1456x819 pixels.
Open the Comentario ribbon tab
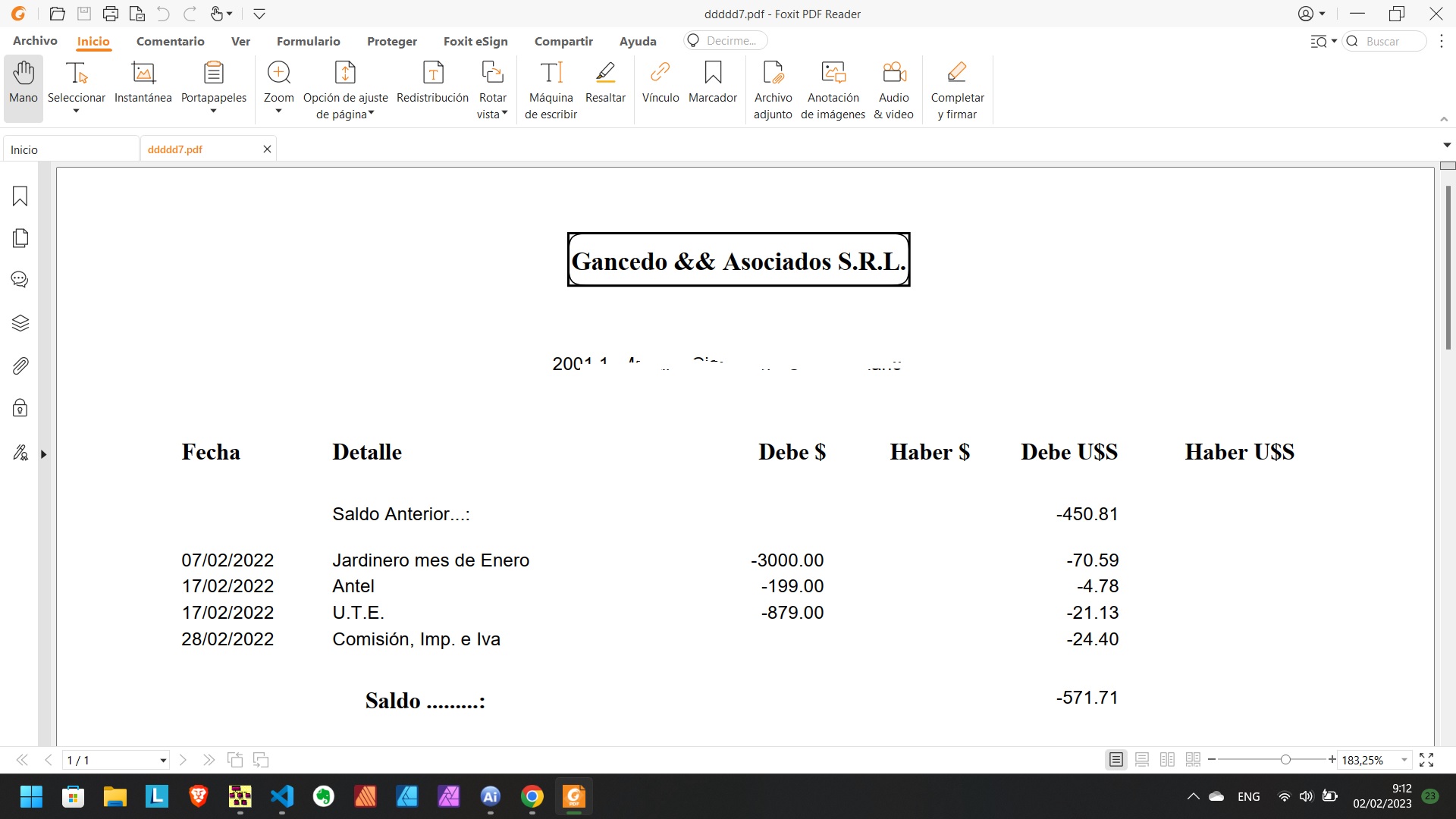coord(170,41)
